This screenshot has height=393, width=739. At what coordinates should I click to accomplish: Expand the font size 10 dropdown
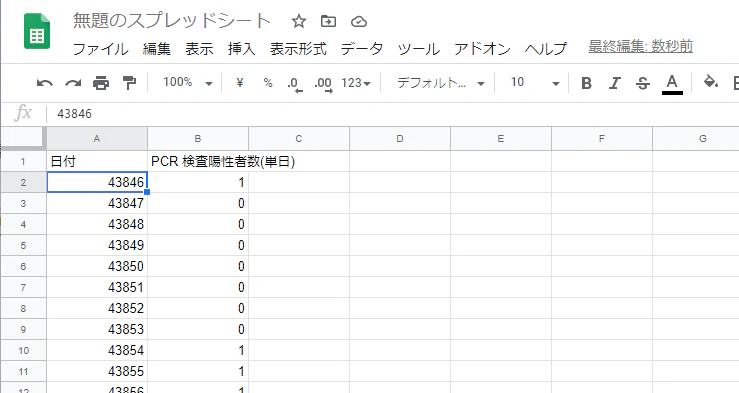tap(535, 83)
